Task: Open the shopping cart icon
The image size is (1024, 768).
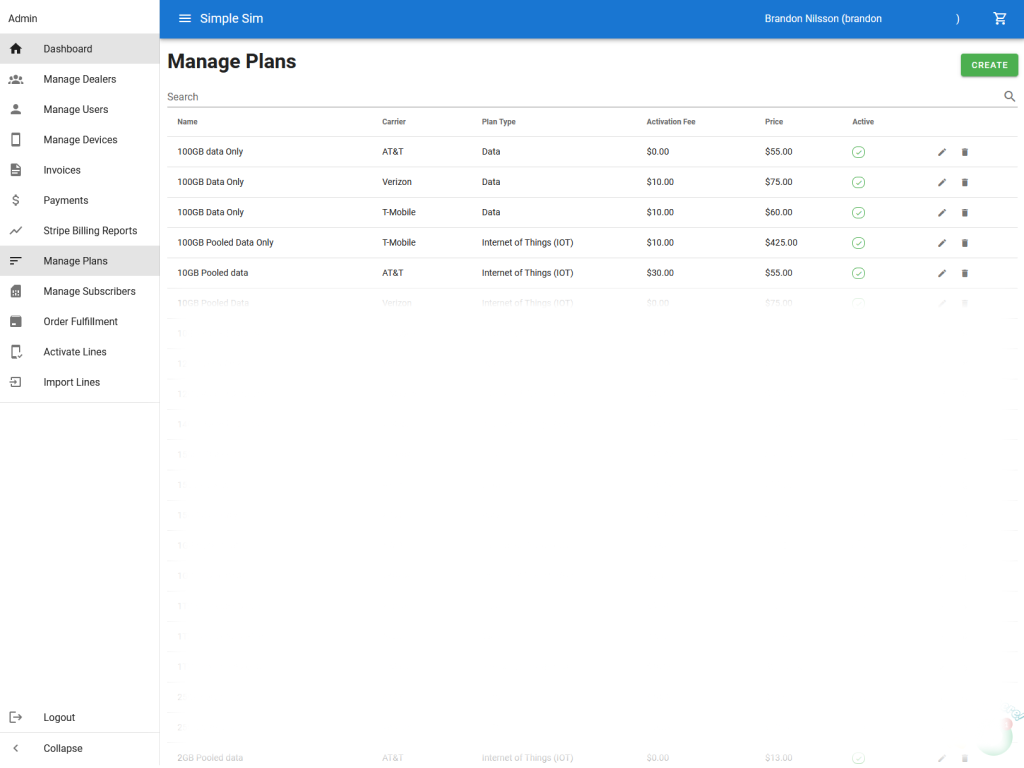Action: 999,19
